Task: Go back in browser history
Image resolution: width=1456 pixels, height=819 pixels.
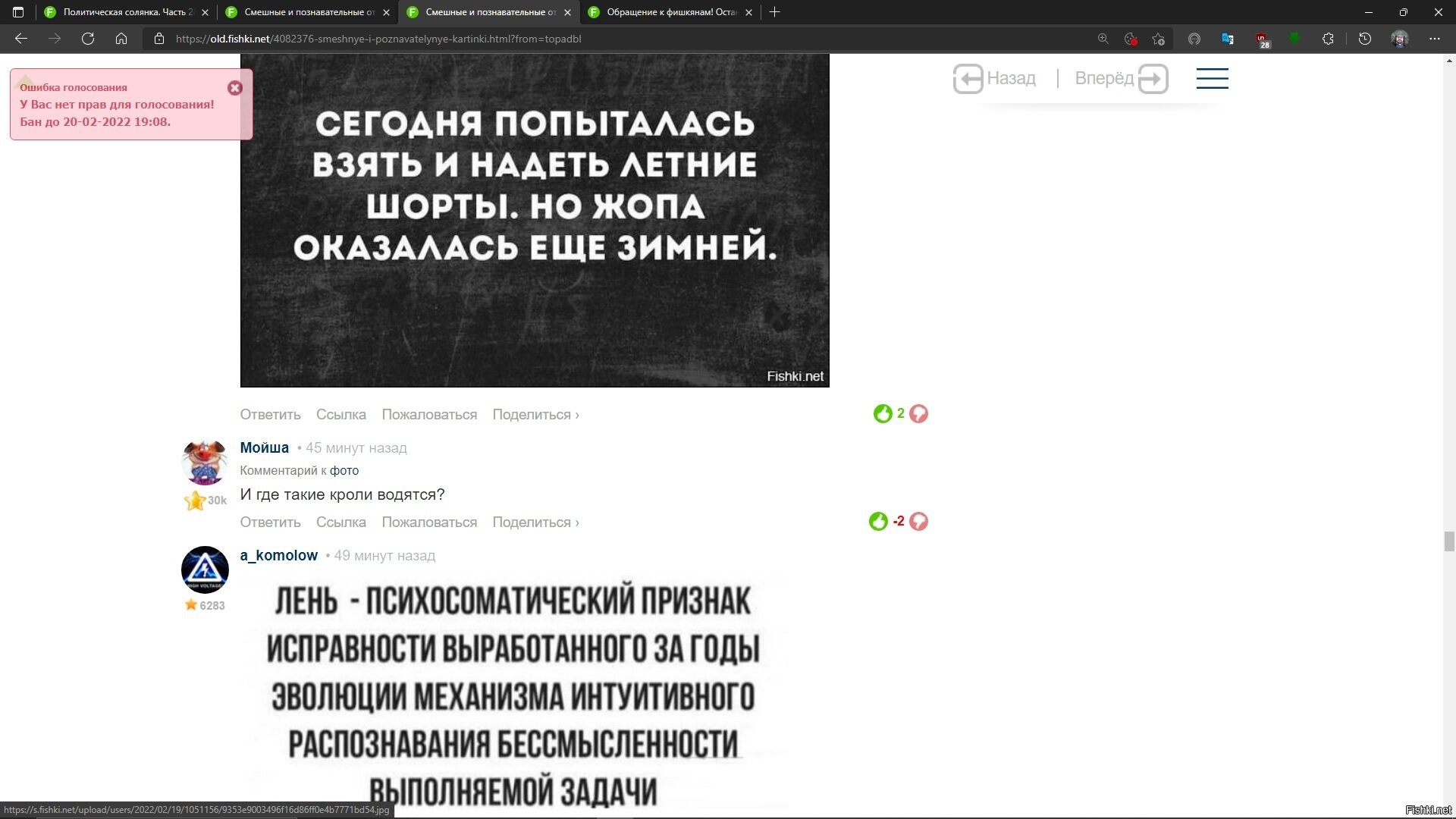Action: tap(21, 39)
